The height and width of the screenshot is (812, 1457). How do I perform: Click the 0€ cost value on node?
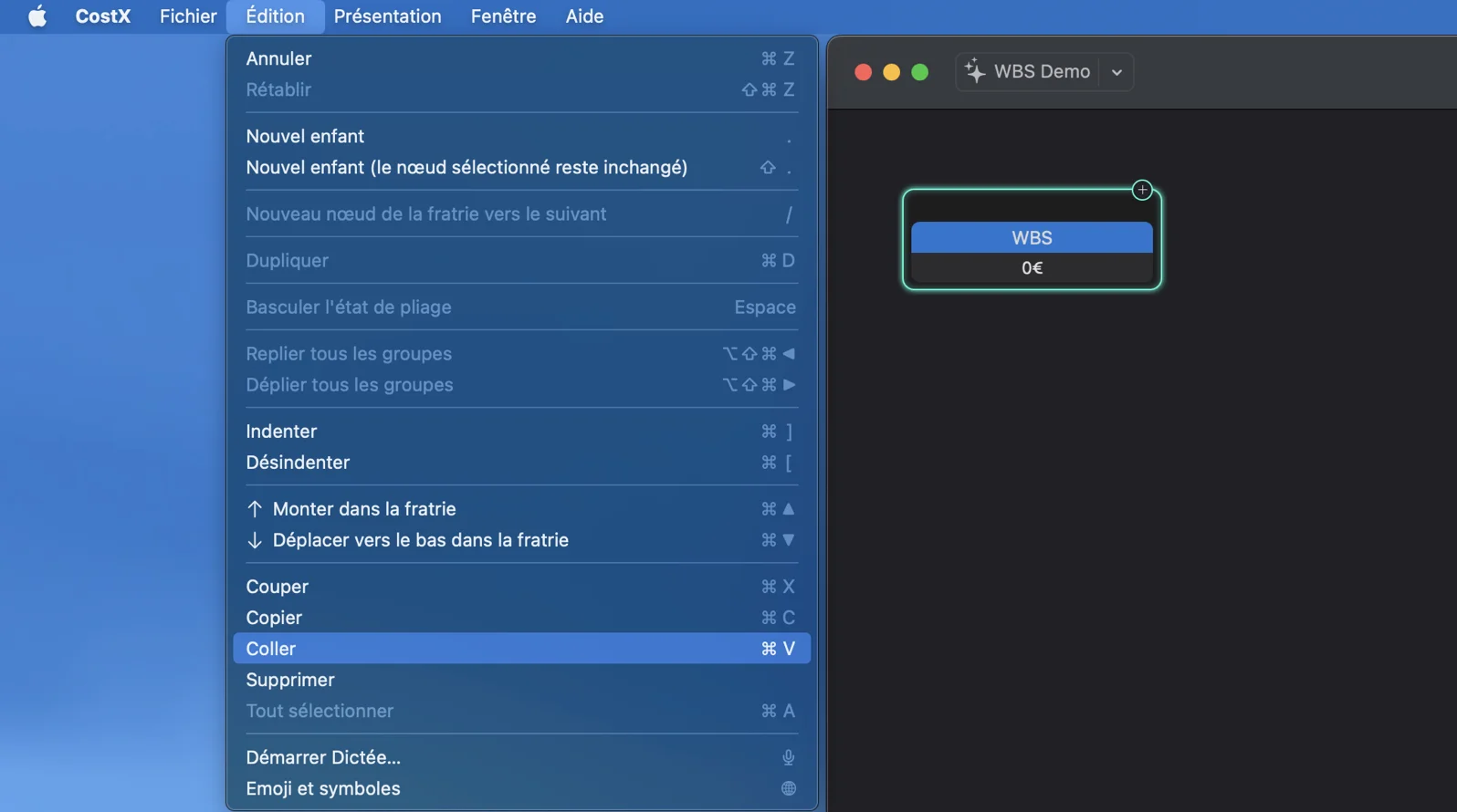point(1032,268)
